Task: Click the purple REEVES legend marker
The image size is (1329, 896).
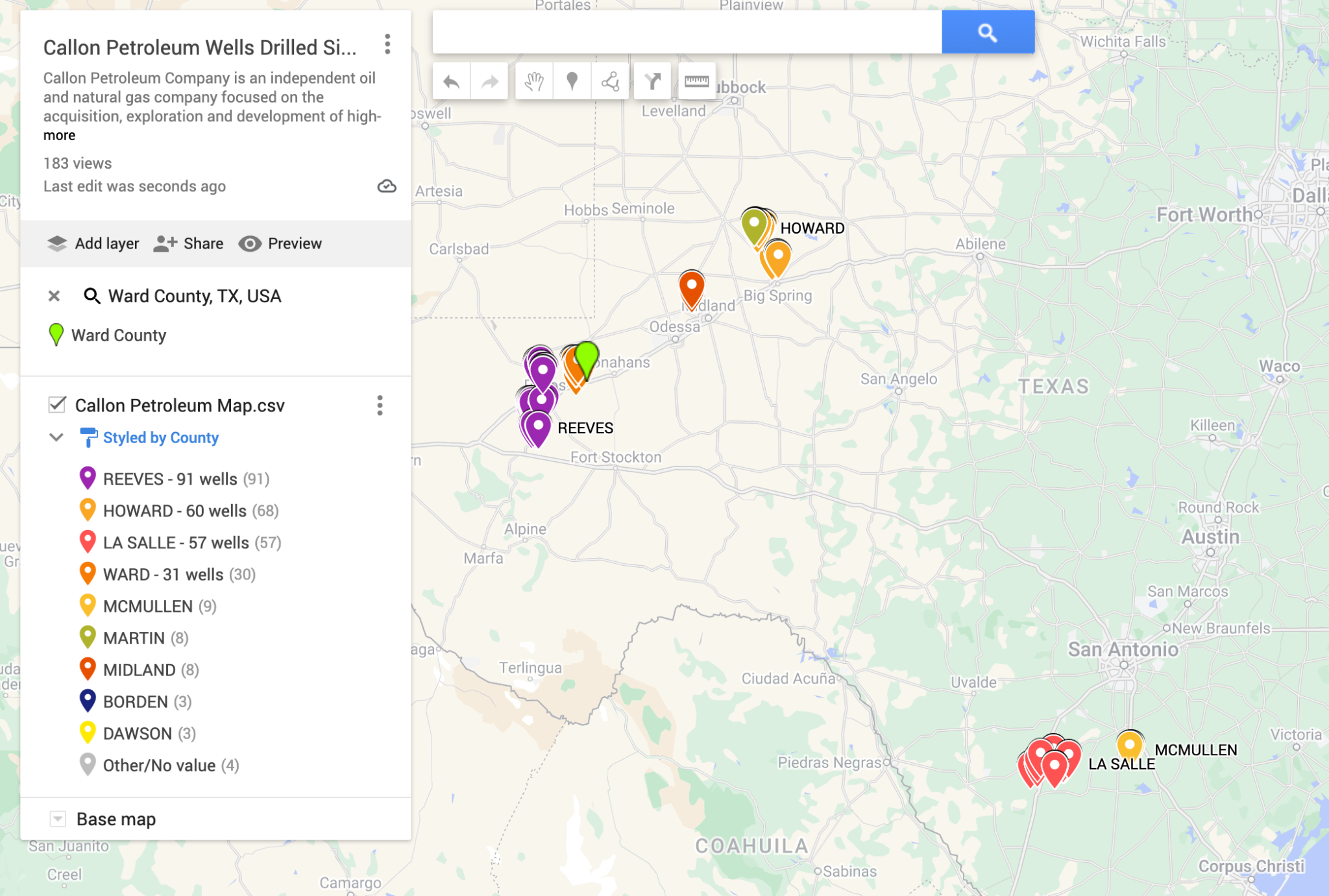Action: [x=88, y=478]
